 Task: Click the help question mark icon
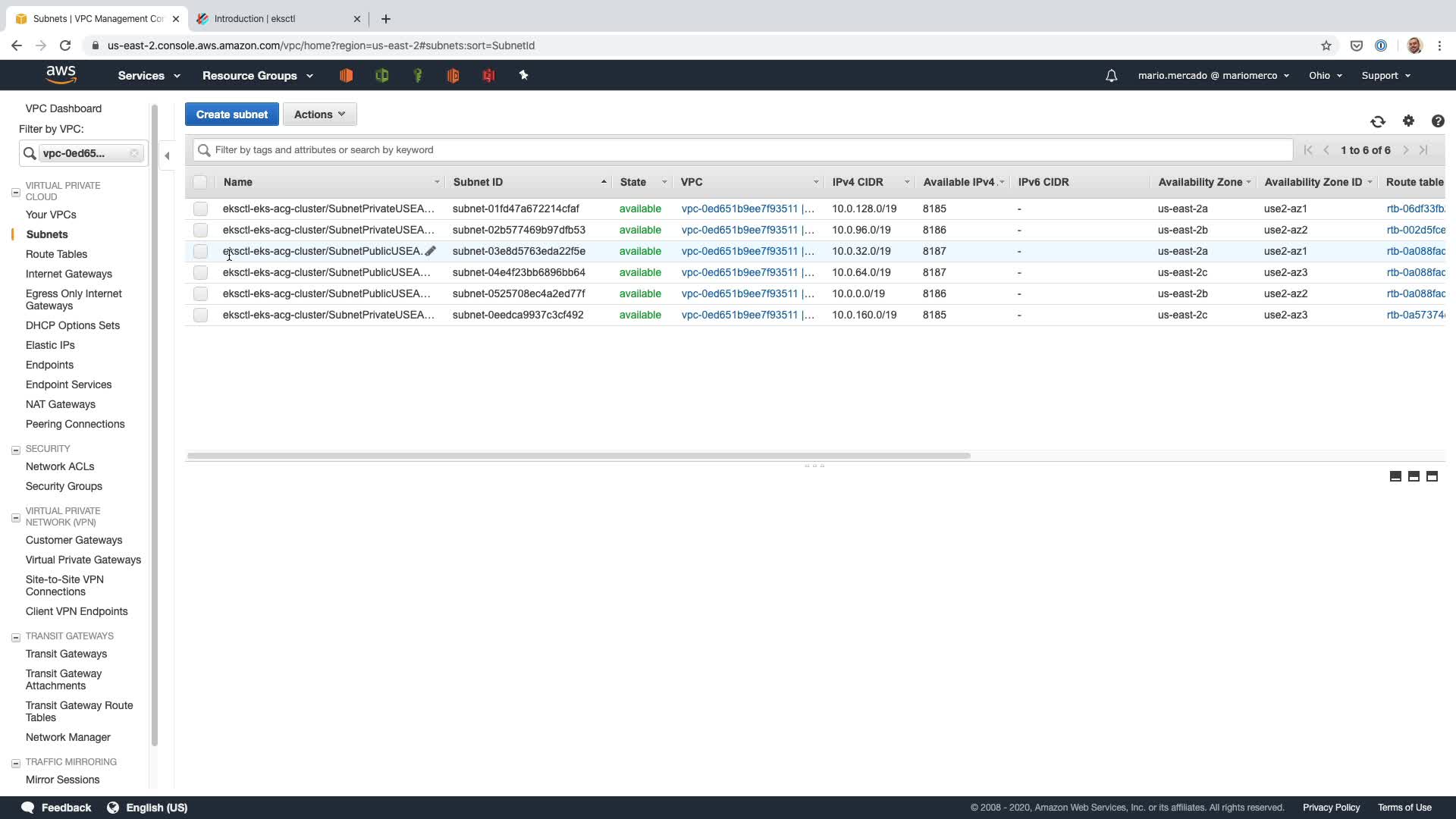tap(1438, 121)
